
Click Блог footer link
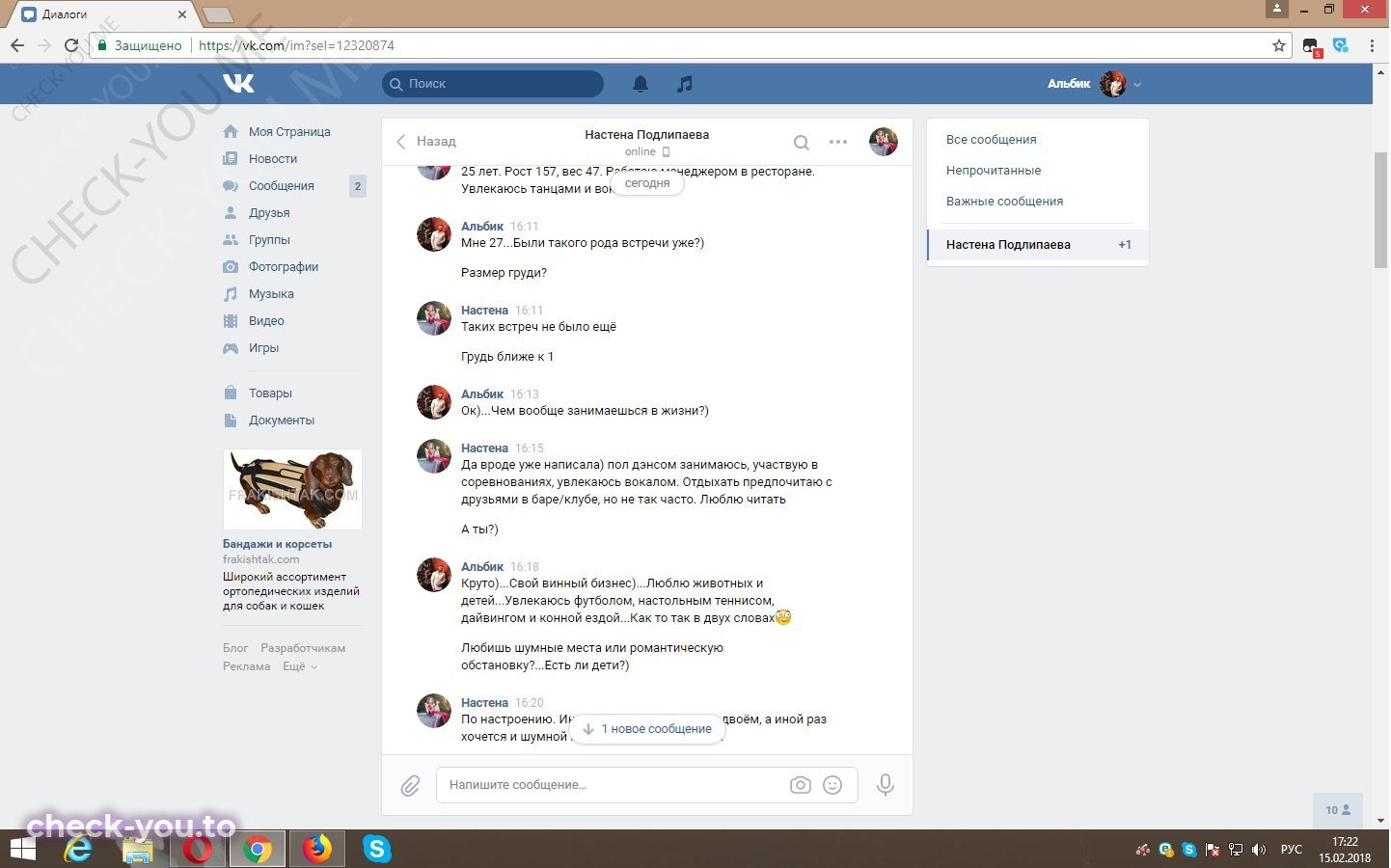(x=235, y=648)
